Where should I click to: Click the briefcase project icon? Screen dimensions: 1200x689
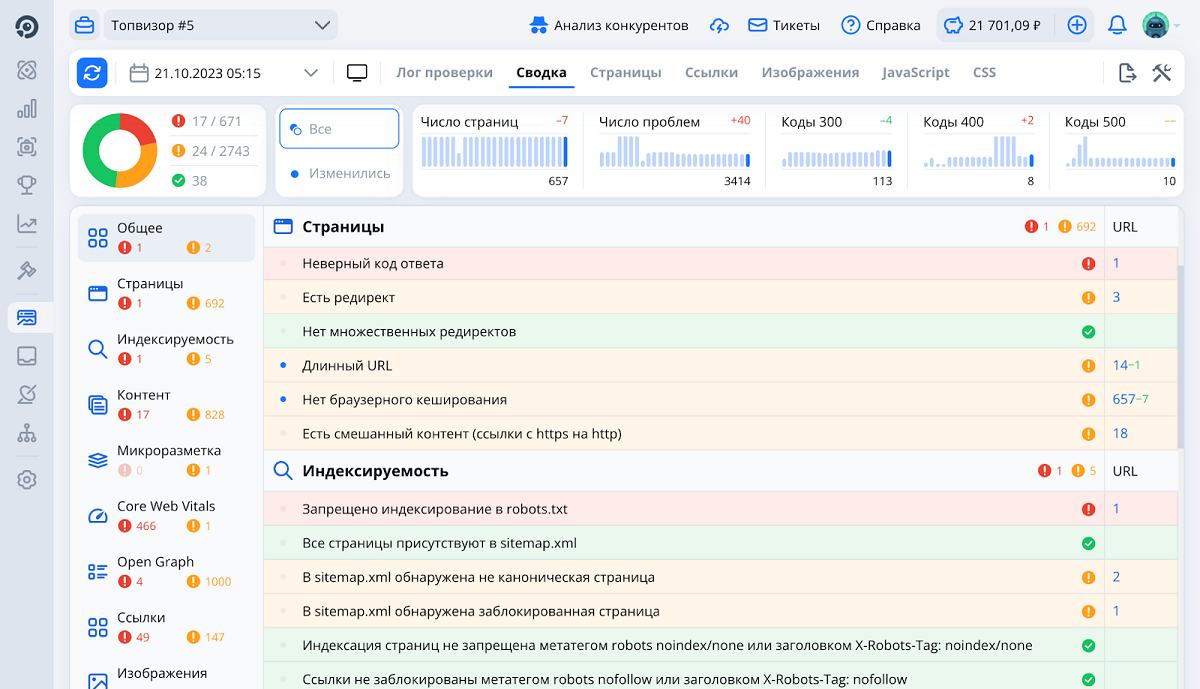click(84, 25)
